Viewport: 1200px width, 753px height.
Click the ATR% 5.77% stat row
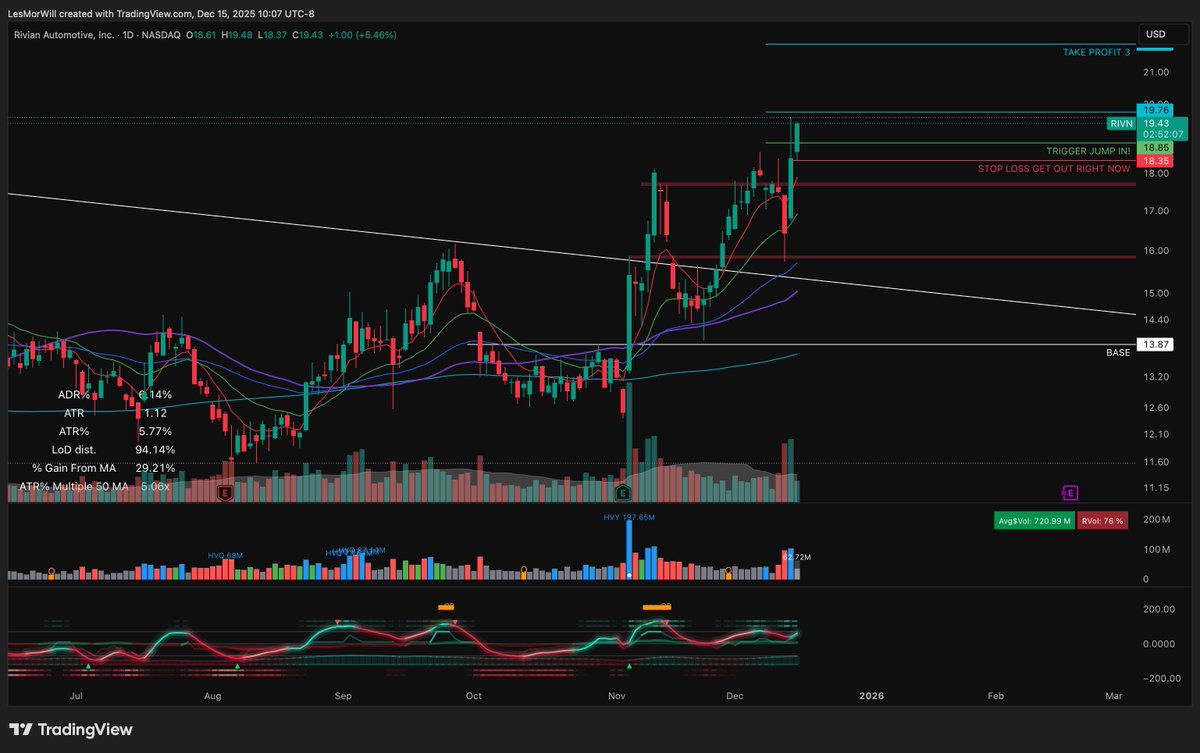115,431
